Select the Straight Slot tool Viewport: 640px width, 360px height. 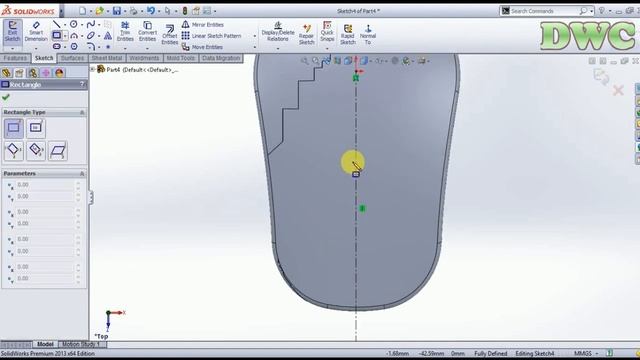click(x=57, y=47)
